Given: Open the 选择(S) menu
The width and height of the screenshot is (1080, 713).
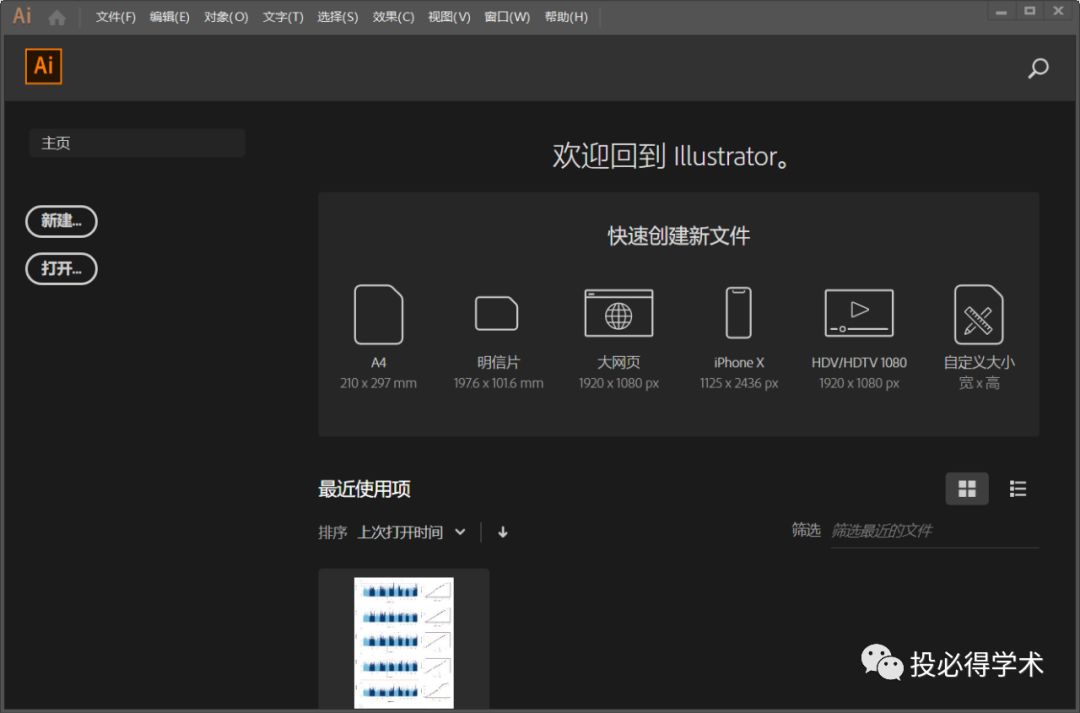Looking at the screenshot, I should pos(338,17).
